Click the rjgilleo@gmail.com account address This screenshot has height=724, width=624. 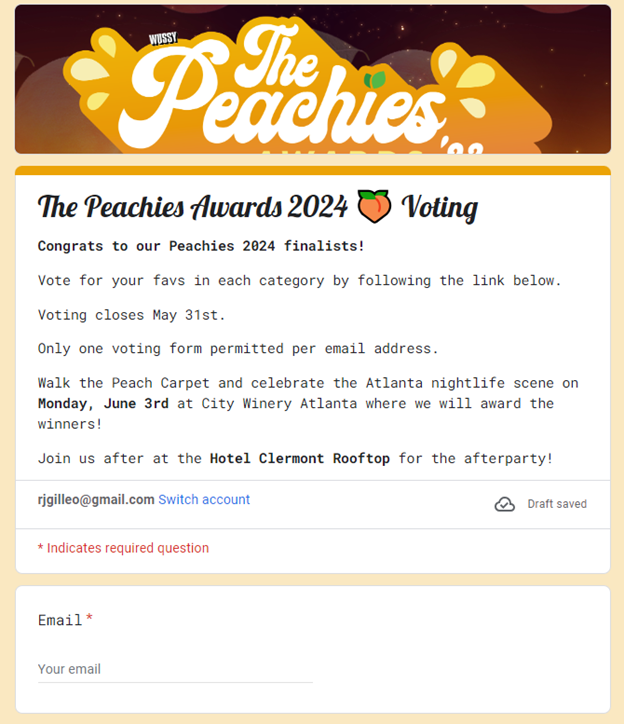coord(96,499)
